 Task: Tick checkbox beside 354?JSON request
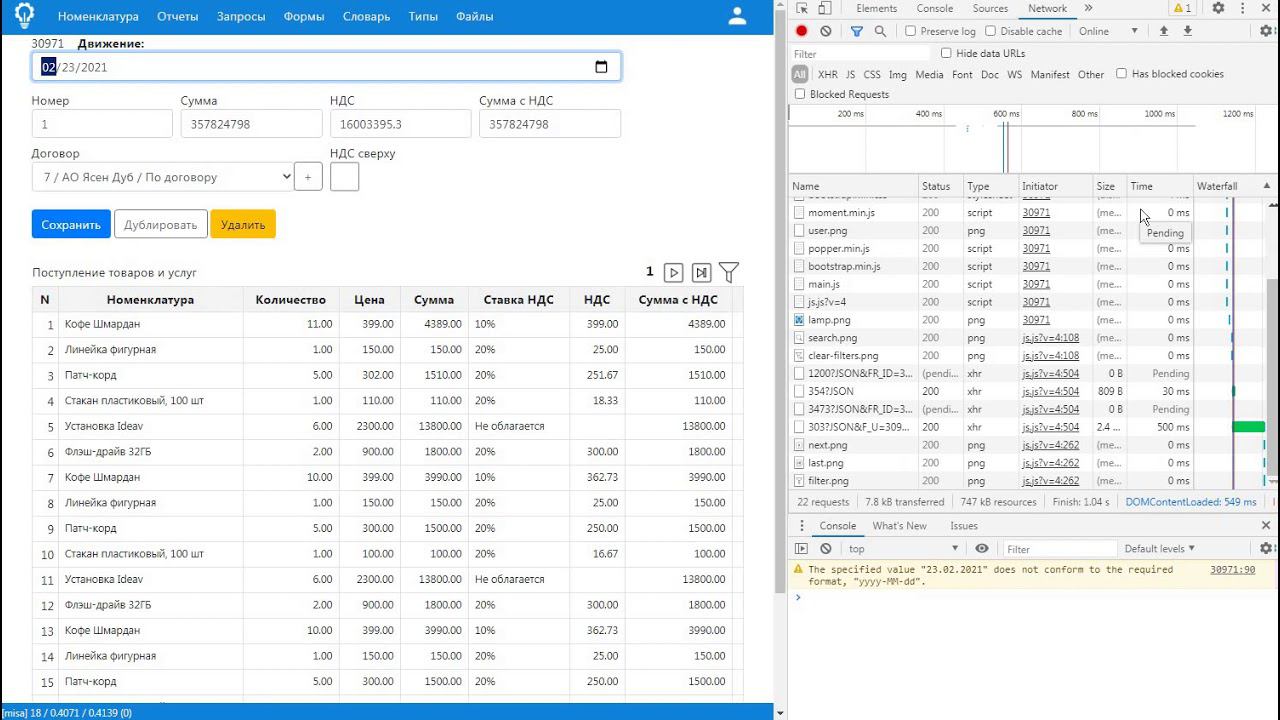(x=799, y=391)
